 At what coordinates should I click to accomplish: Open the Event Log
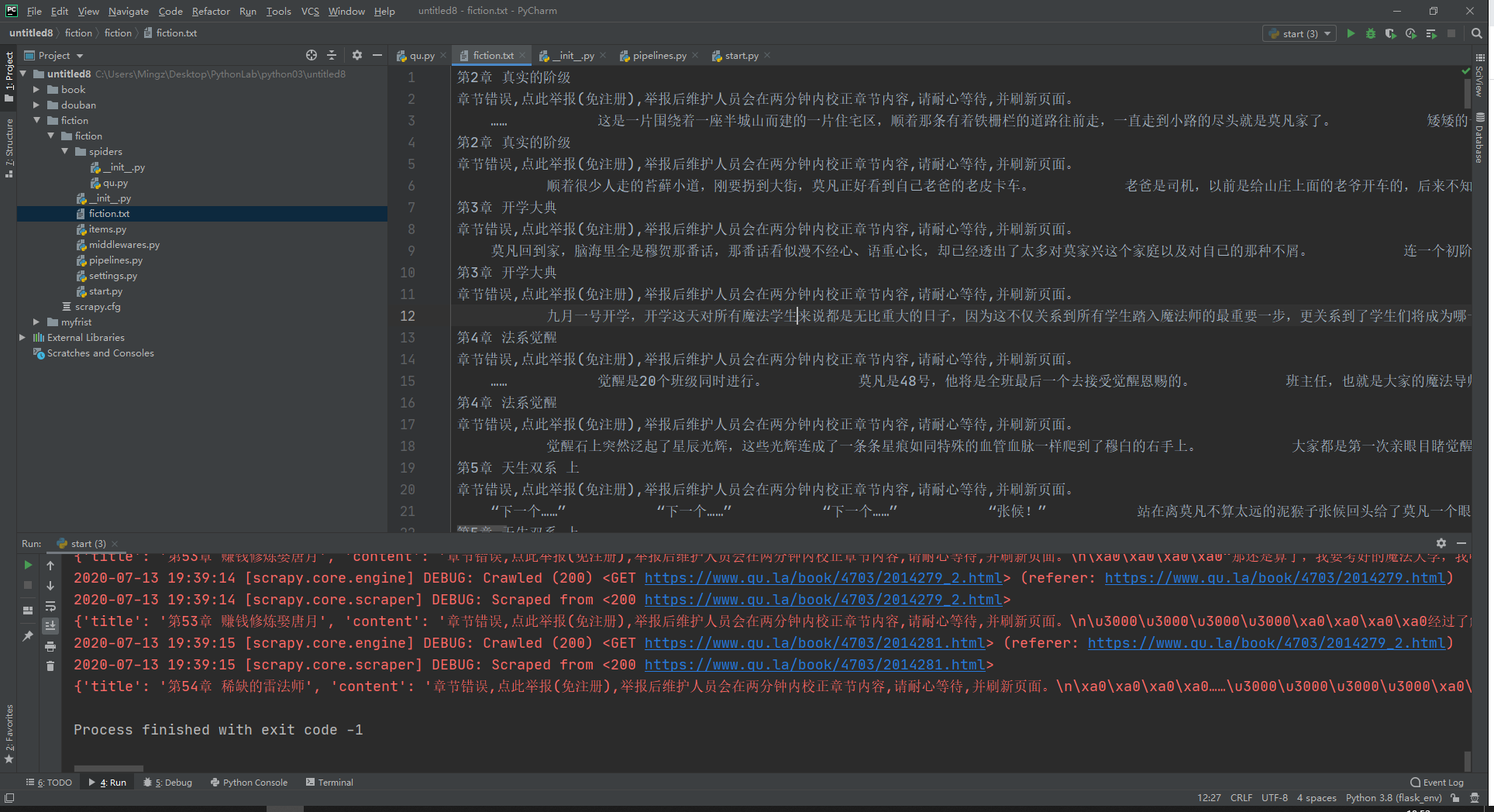coord(1437,783)
